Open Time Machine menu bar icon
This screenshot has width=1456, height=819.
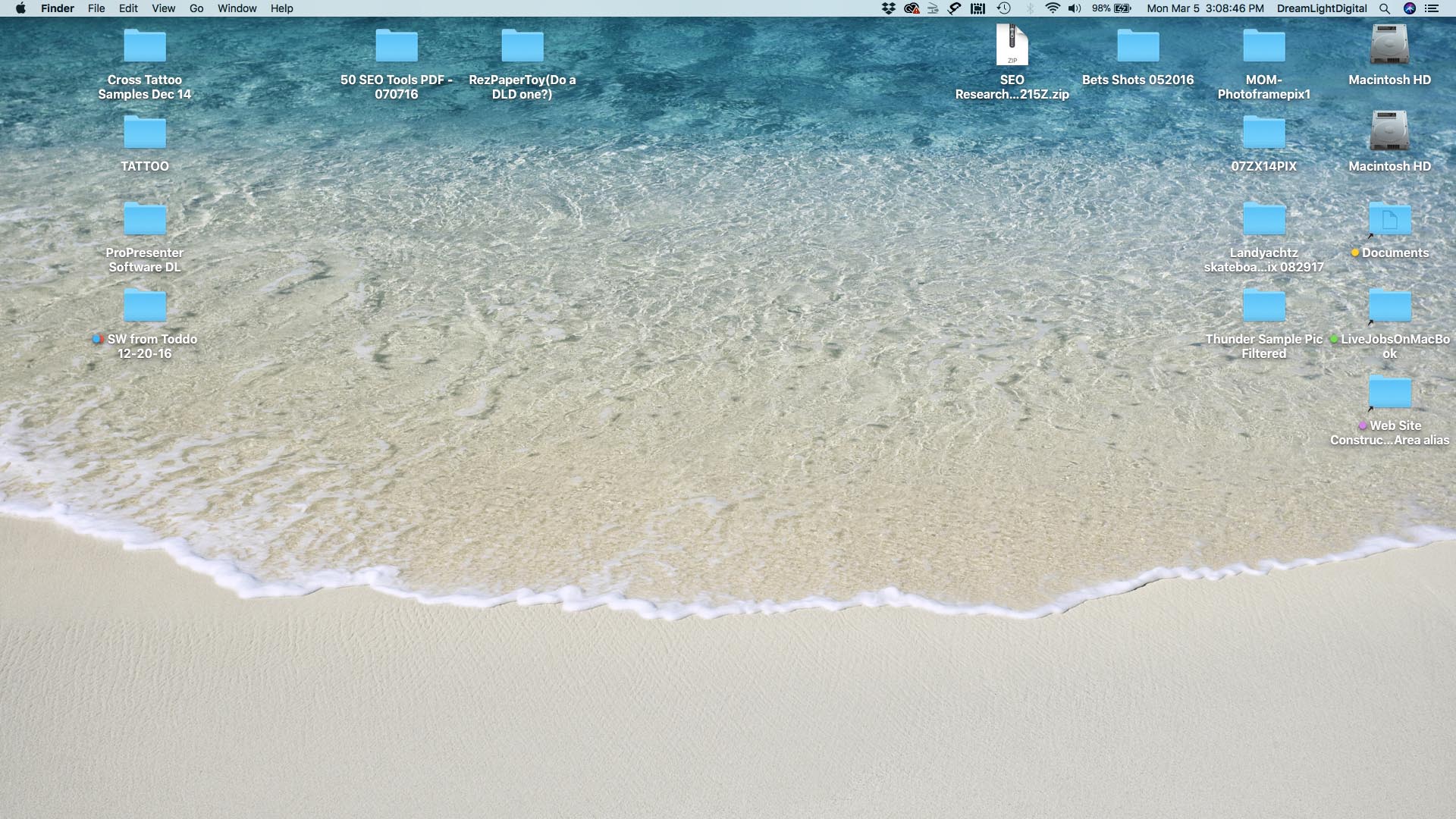(x=1004, y=8)
